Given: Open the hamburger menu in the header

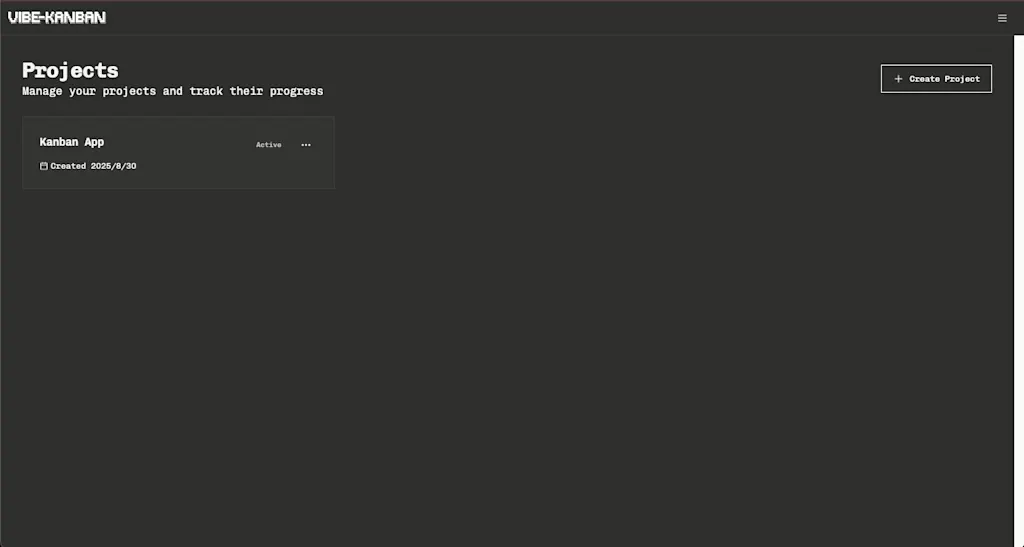Looking at the screenshot, I should coord(1002,18).
